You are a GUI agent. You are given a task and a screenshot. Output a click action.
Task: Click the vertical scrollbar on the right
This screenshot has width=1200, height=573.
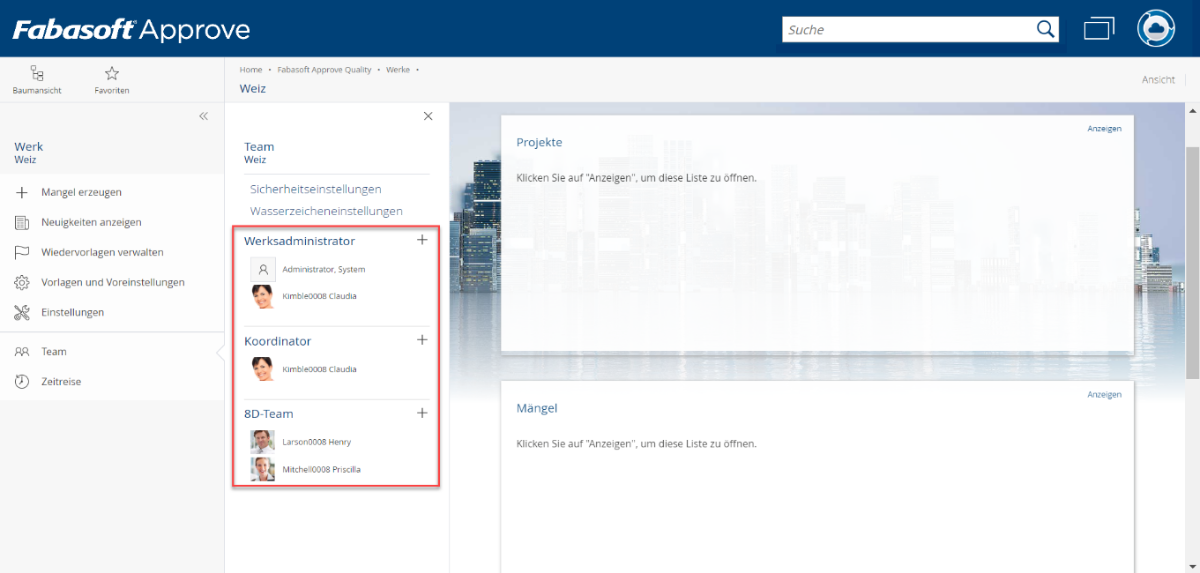pyautogui.click(x=1192, y=262)
